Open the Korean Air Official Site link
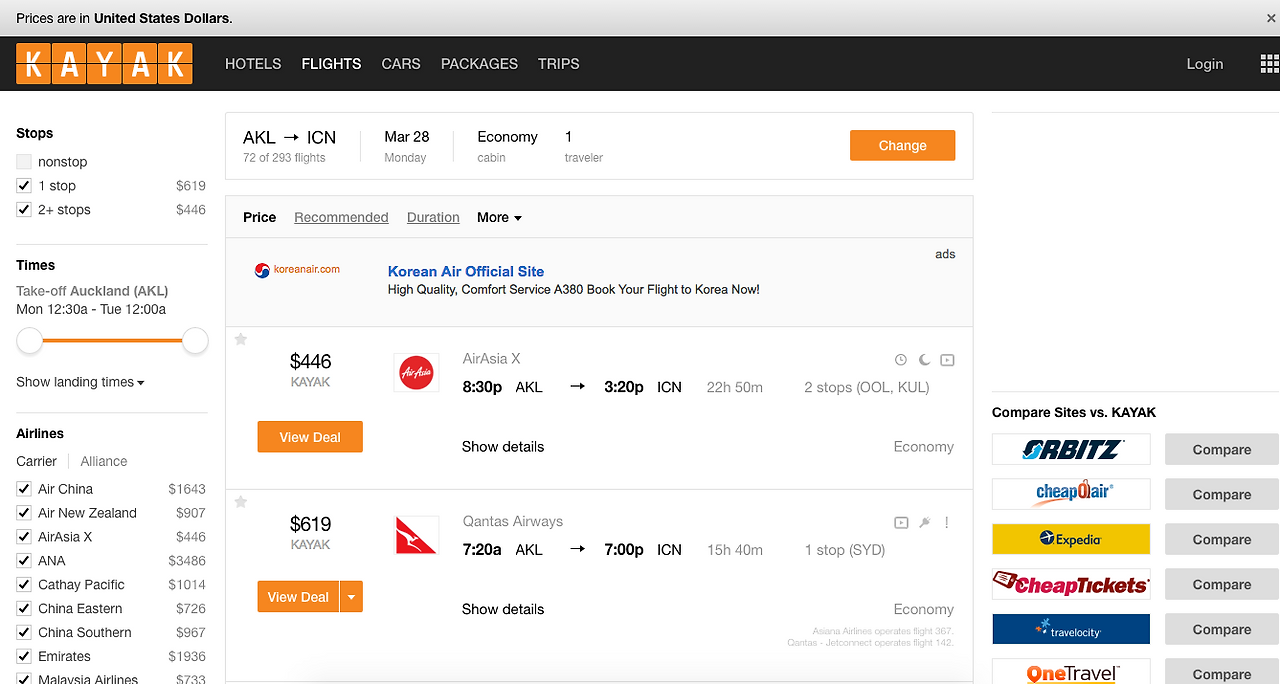This screenshot has width=1280, height=684. pos(466,271)
